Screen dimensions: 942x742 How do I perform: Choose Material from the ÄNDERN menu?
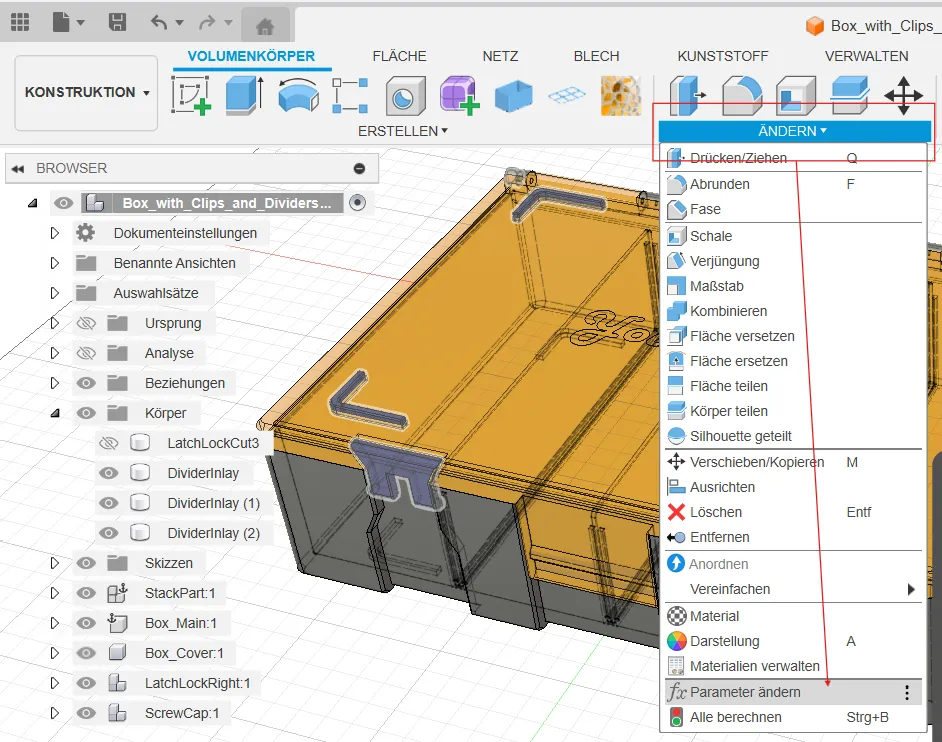click(x=793, y=616)
